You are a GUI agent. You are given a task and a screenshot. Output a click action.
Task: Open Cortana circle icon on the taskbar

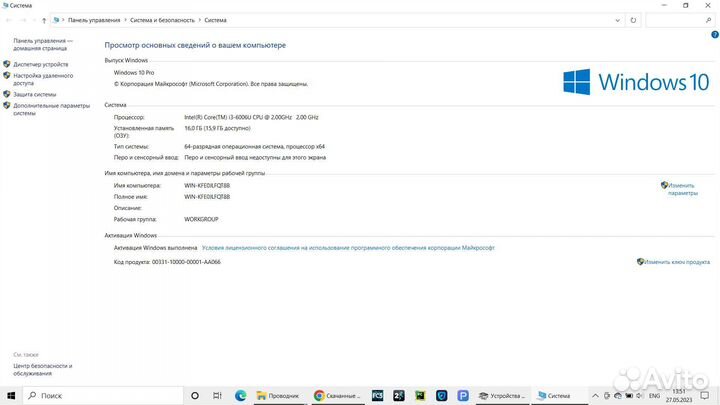195,395
